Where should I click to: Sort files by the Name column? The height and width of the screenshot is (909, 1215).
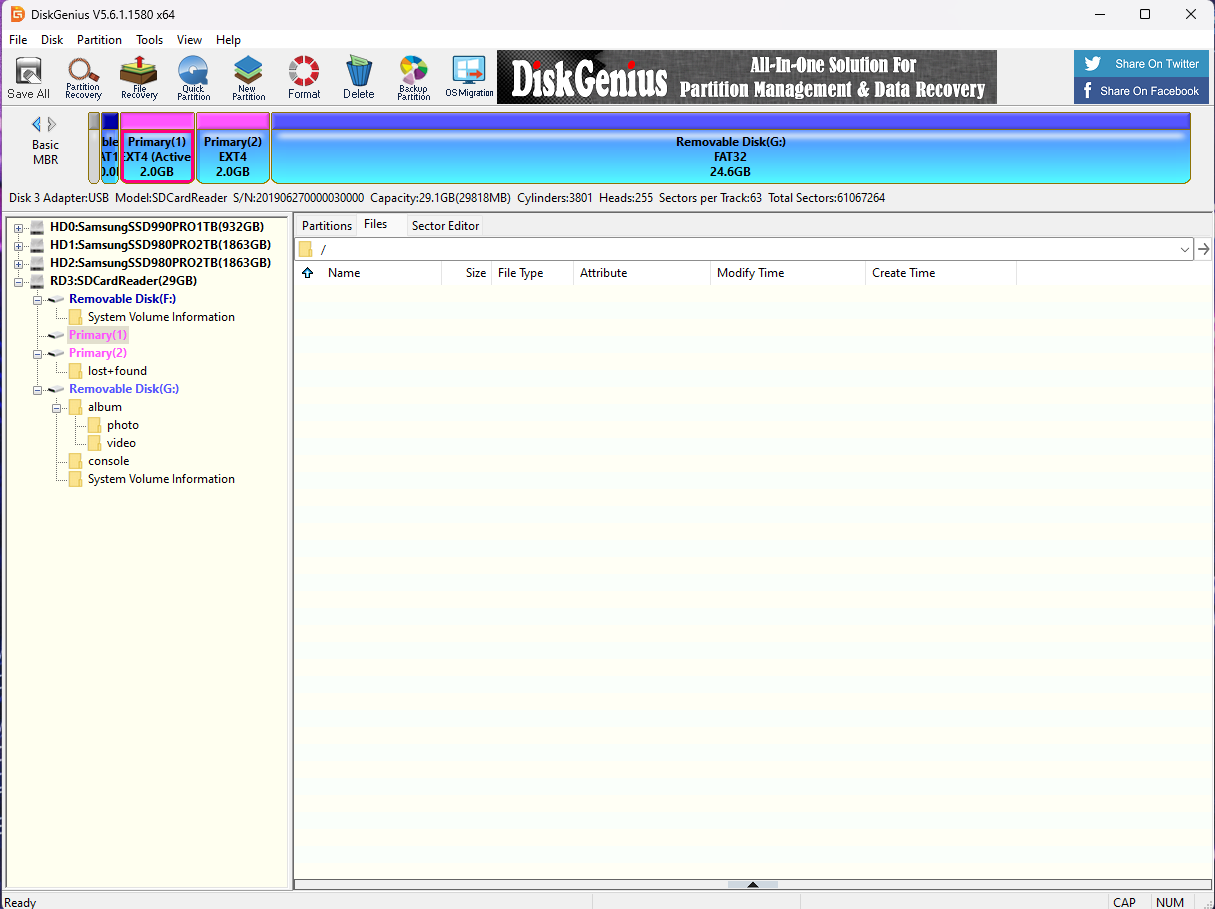(343, 272)
